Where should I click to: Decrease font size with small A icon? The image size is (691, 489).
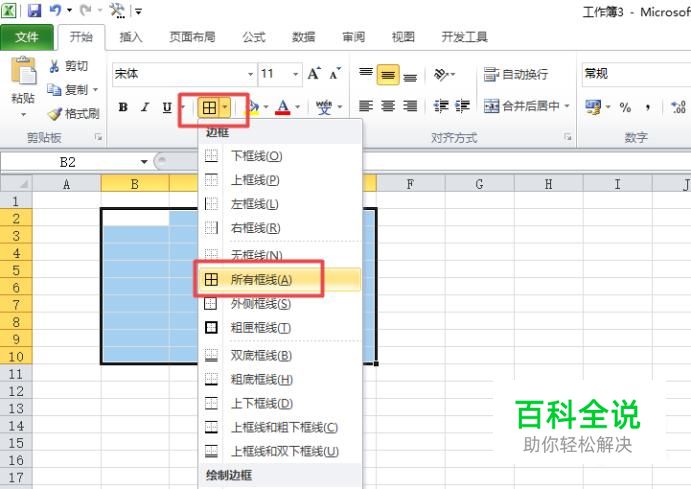point(335,74)
